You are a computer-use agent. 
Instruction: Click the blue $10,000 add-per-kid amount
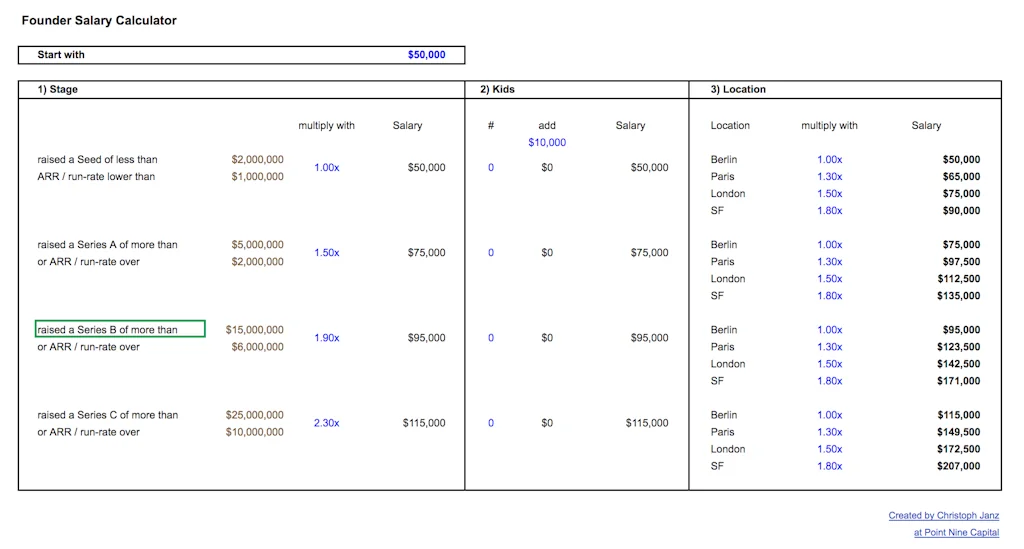tap(547, 143)
